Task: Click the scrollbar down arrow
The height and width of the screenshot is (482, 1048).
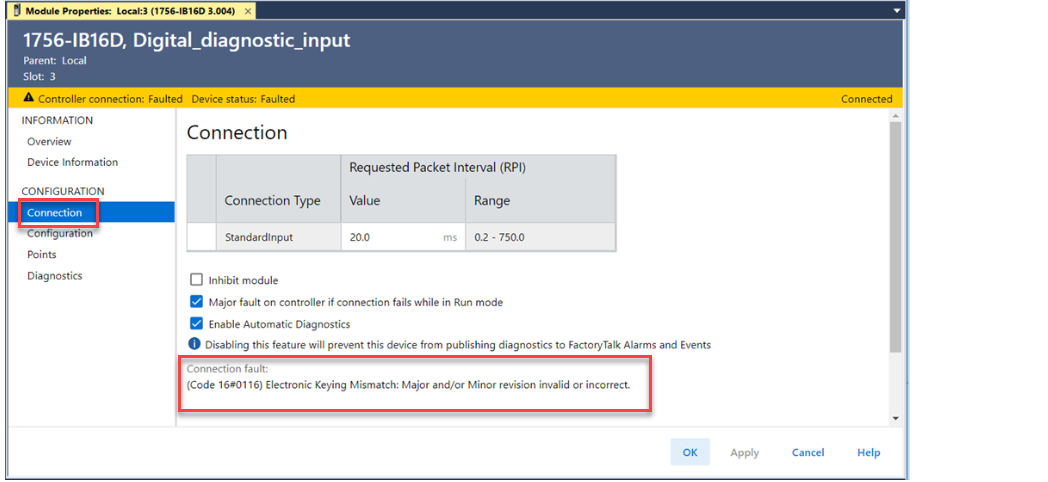Action: (896, 418)
